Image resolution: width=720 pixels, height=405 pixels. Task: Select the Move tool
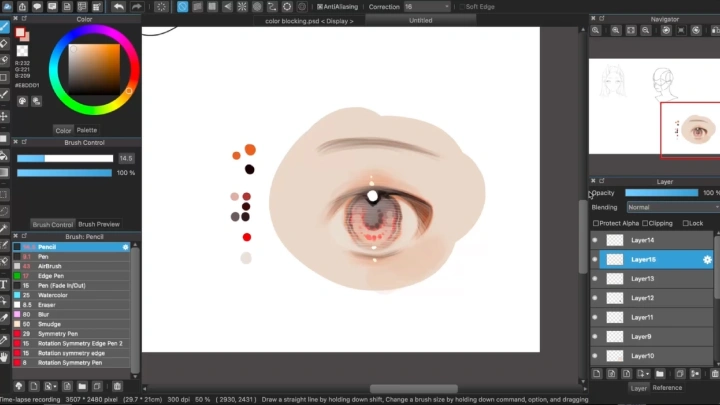4,116
